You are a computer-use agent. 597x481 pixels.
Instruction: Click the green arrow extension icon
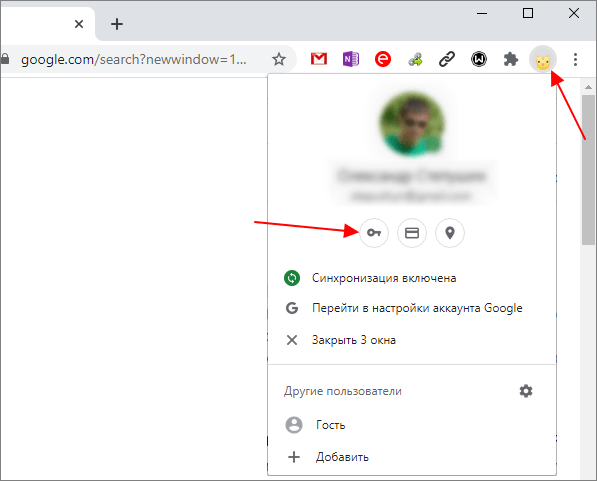pyautogui.click(x=415, y=59)
